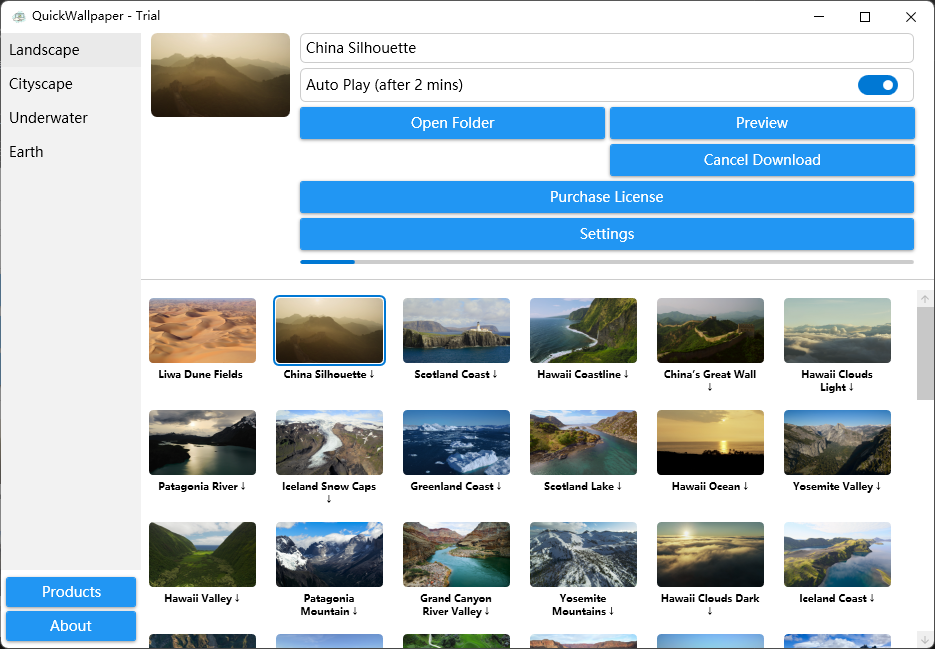The image size is (935, 649).
Task: Download Iceland Coast with its down-arrow icon
Action: pos(874,598)
